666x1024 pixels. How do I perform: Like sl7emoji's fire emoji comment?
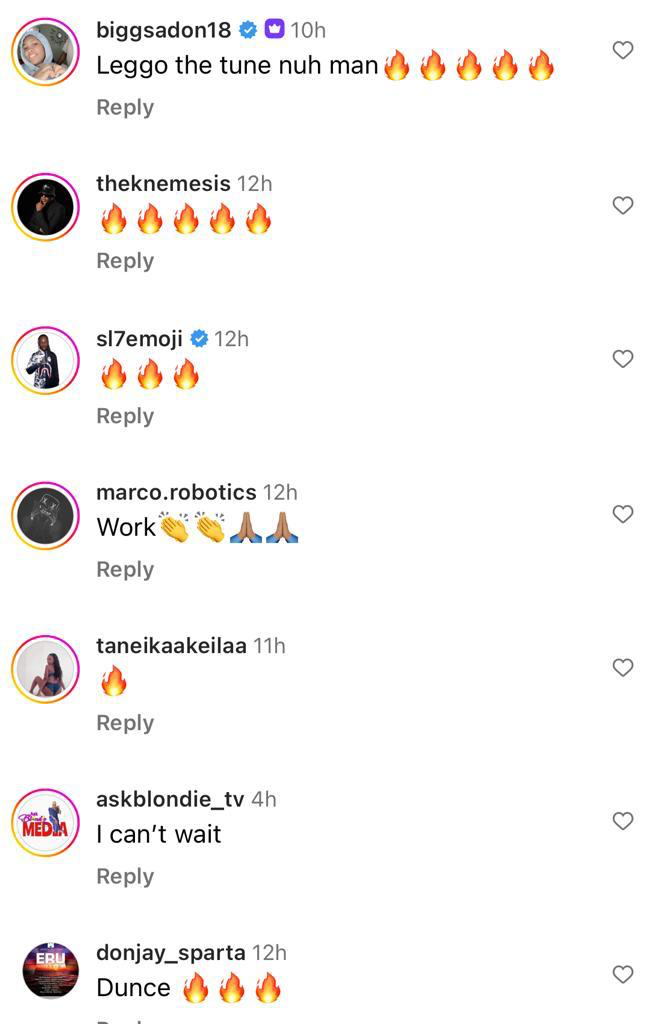623,359
